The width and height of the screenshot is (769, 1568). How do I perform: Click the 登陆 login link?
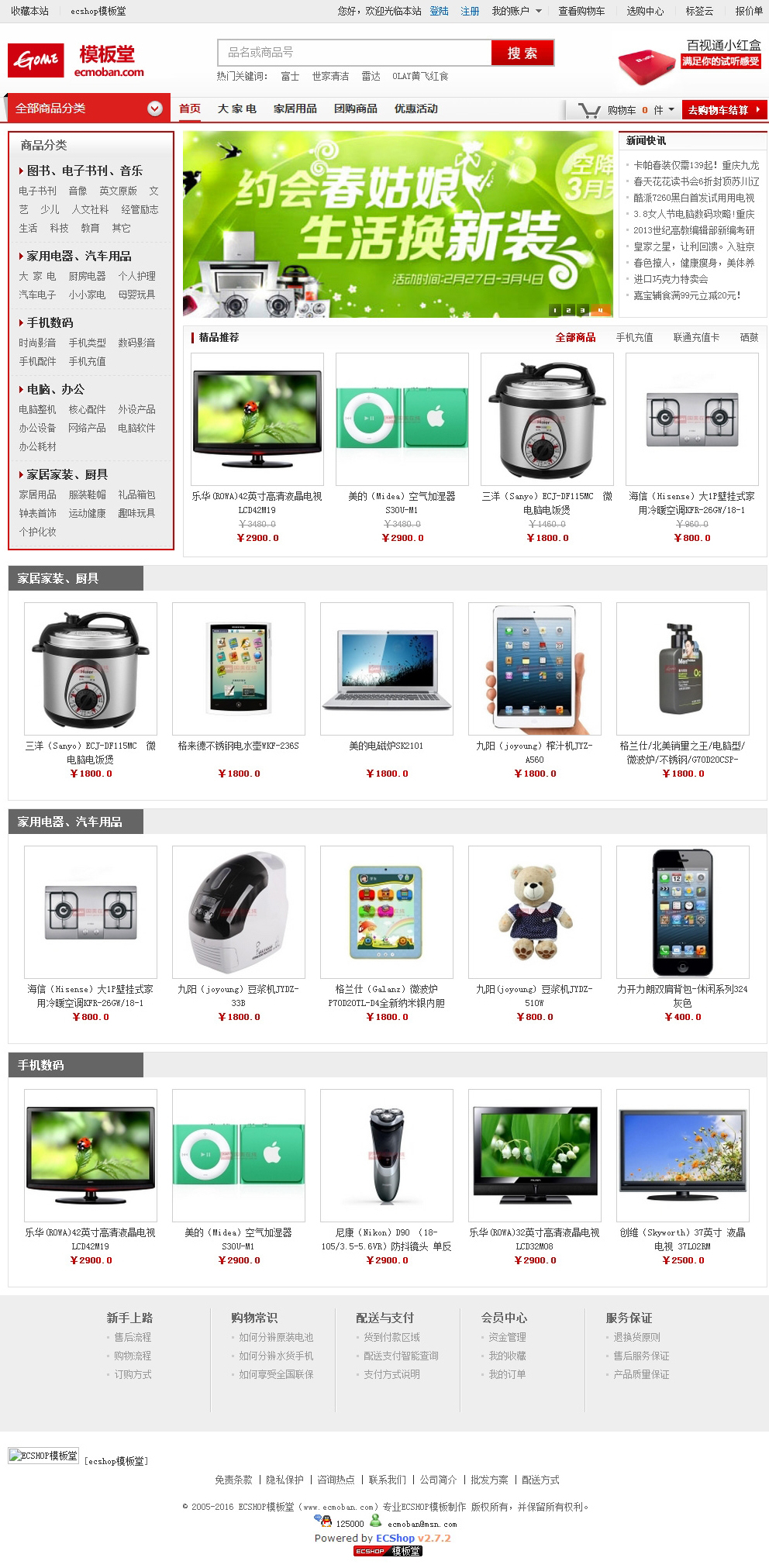[439, 11]
